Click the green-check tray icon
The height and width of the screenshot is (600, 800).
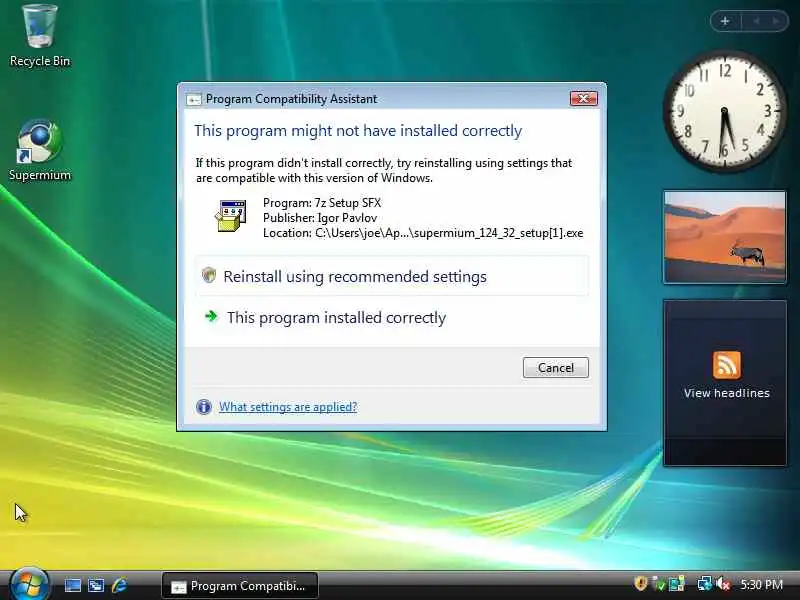coord(660,585)
